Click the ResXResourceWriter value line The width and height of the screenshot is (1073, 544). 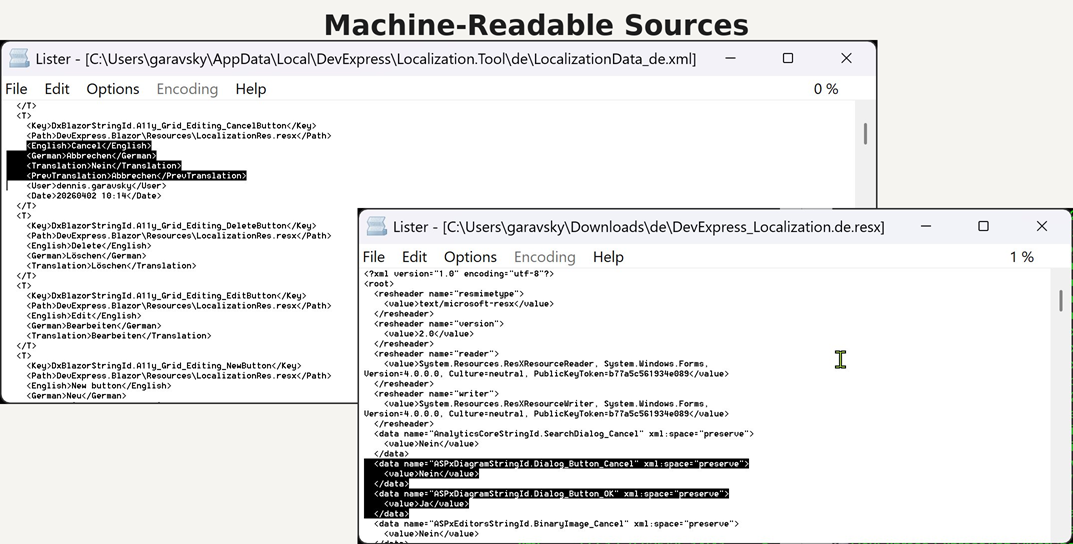coord(546,409)
